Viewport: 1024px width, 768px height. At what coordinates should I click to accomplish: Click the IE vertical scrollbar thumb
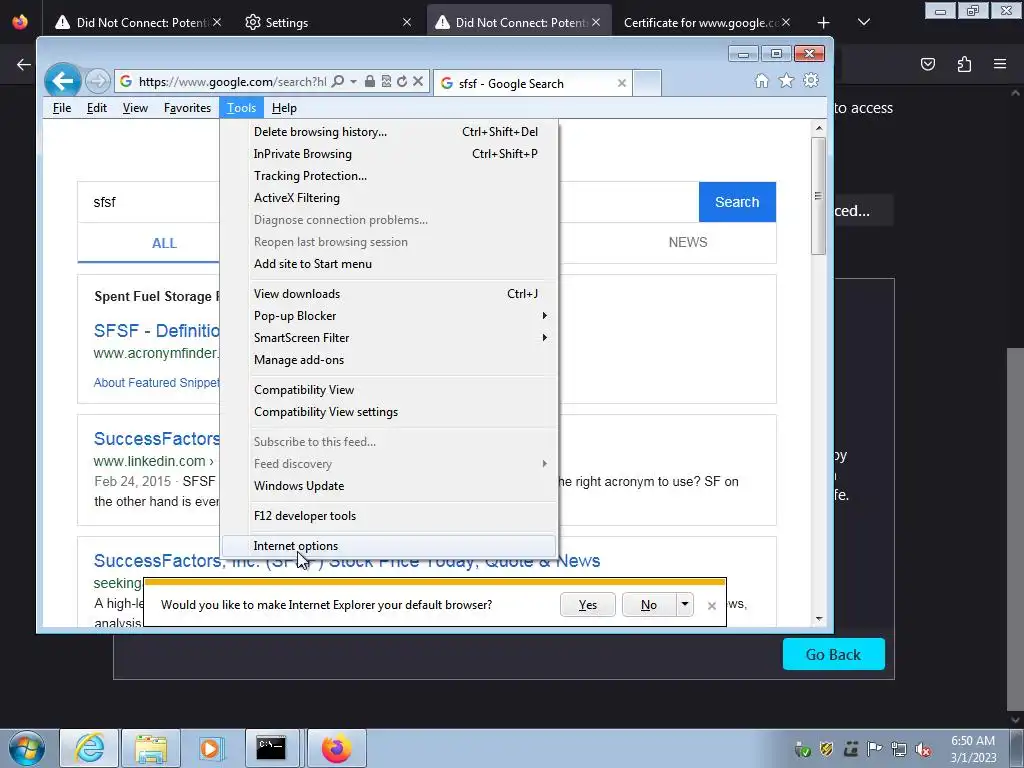(818, 196)
